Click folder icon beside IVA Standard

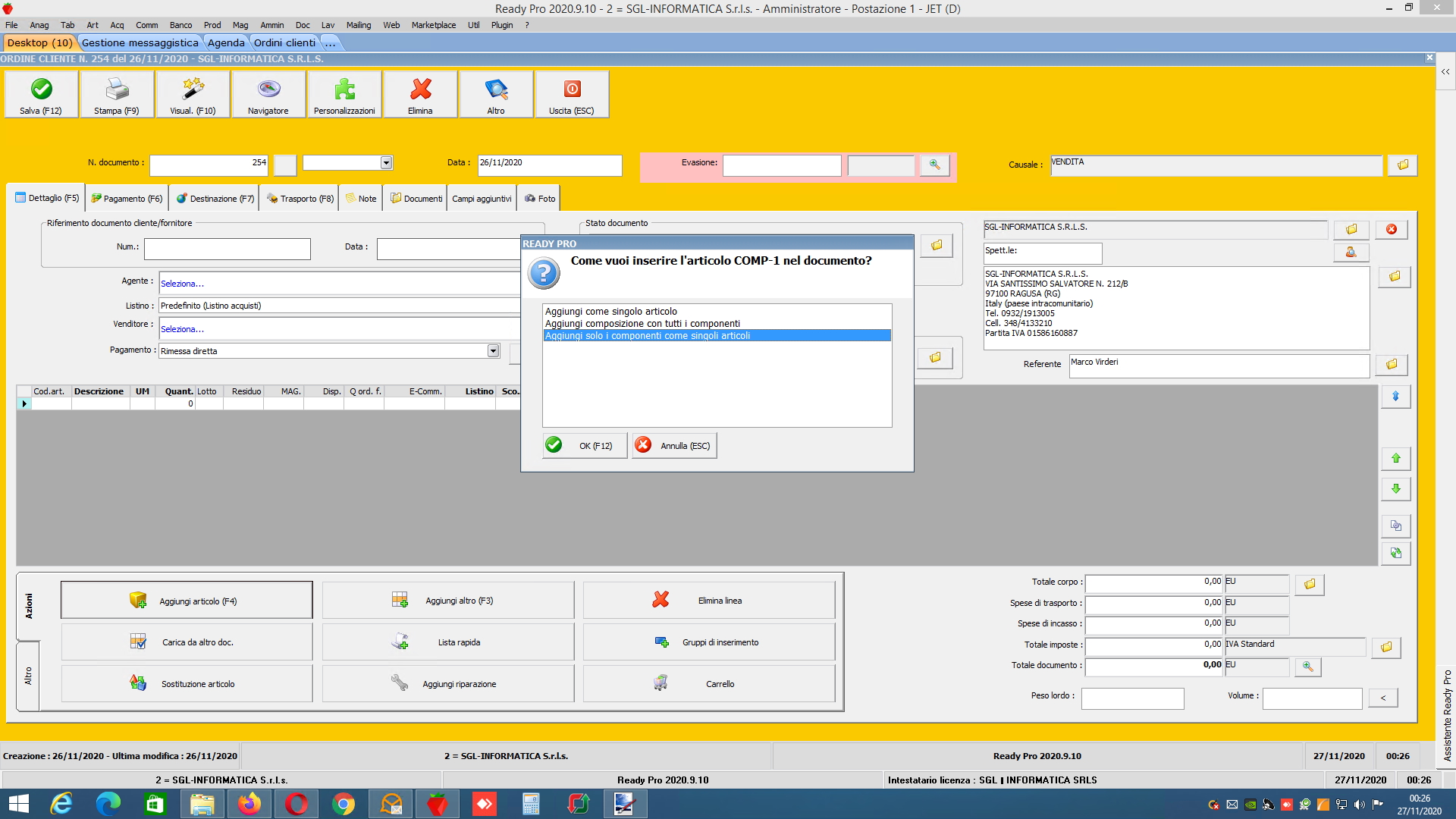1386,647
